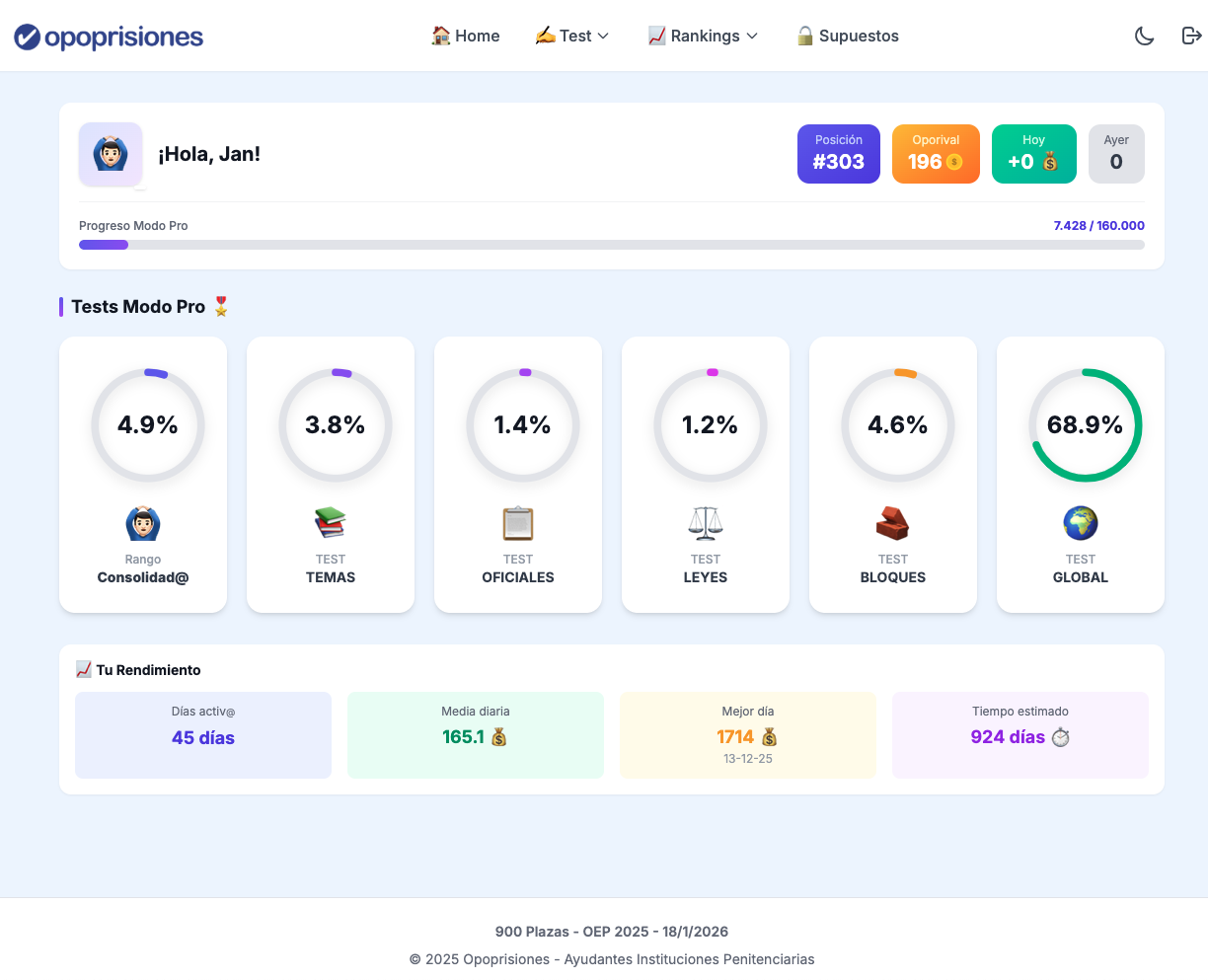
Task: Open Test Temas books icon
Action: click(x=331, y=523)
